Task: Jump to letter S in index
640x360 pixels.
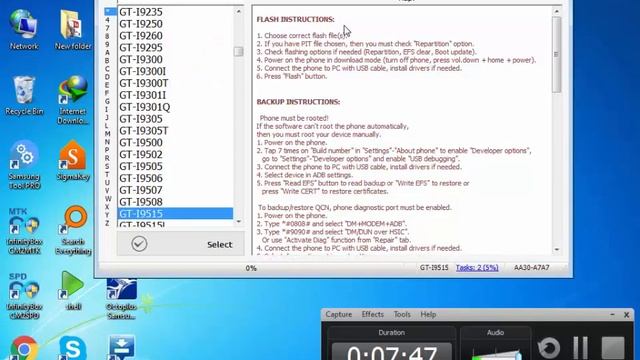Action: [x=107, y=166]
